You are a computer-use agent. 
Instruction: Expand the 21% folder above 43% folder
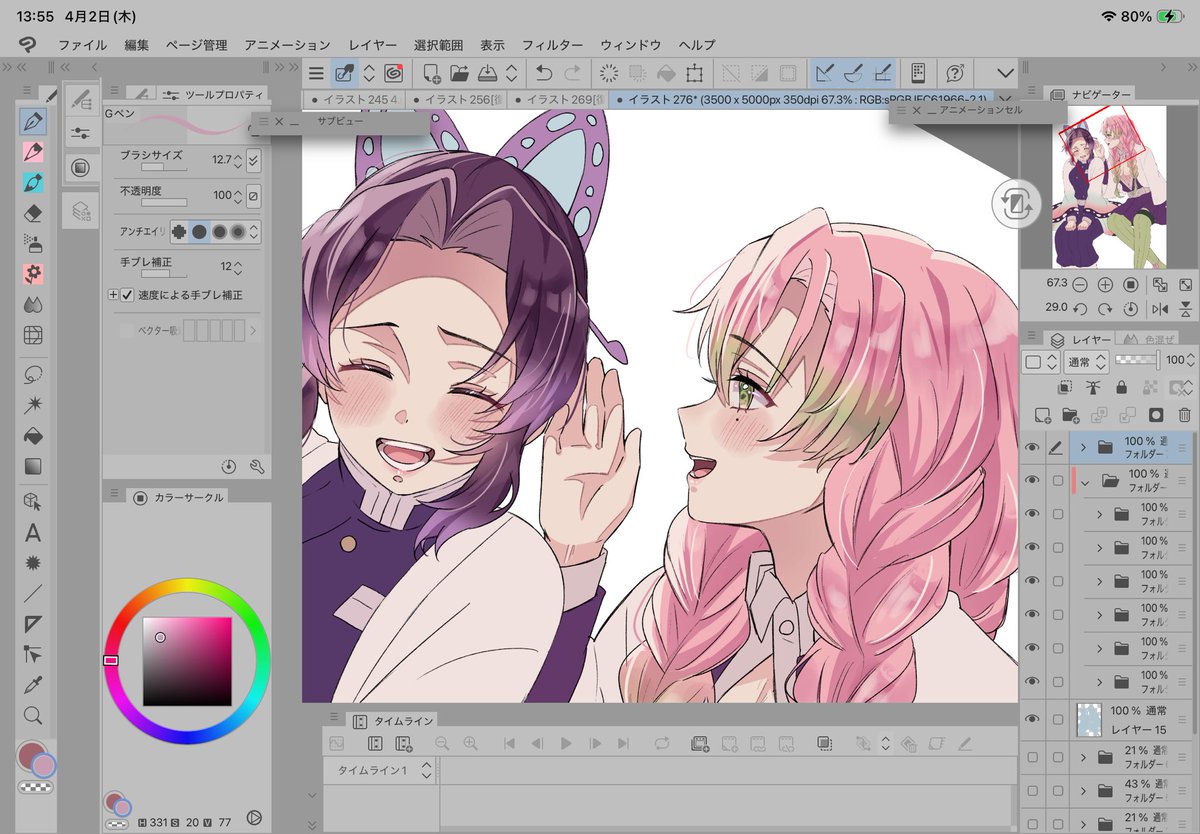click(x=1083, y=758)
